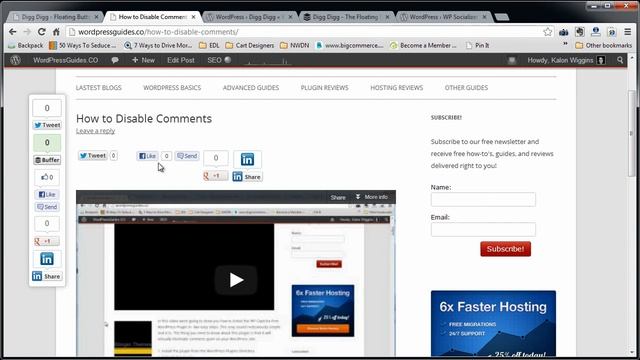This screenshot has width=640, height=360.
Task: Click the Facebook Like button below the title
Action: 147,156
